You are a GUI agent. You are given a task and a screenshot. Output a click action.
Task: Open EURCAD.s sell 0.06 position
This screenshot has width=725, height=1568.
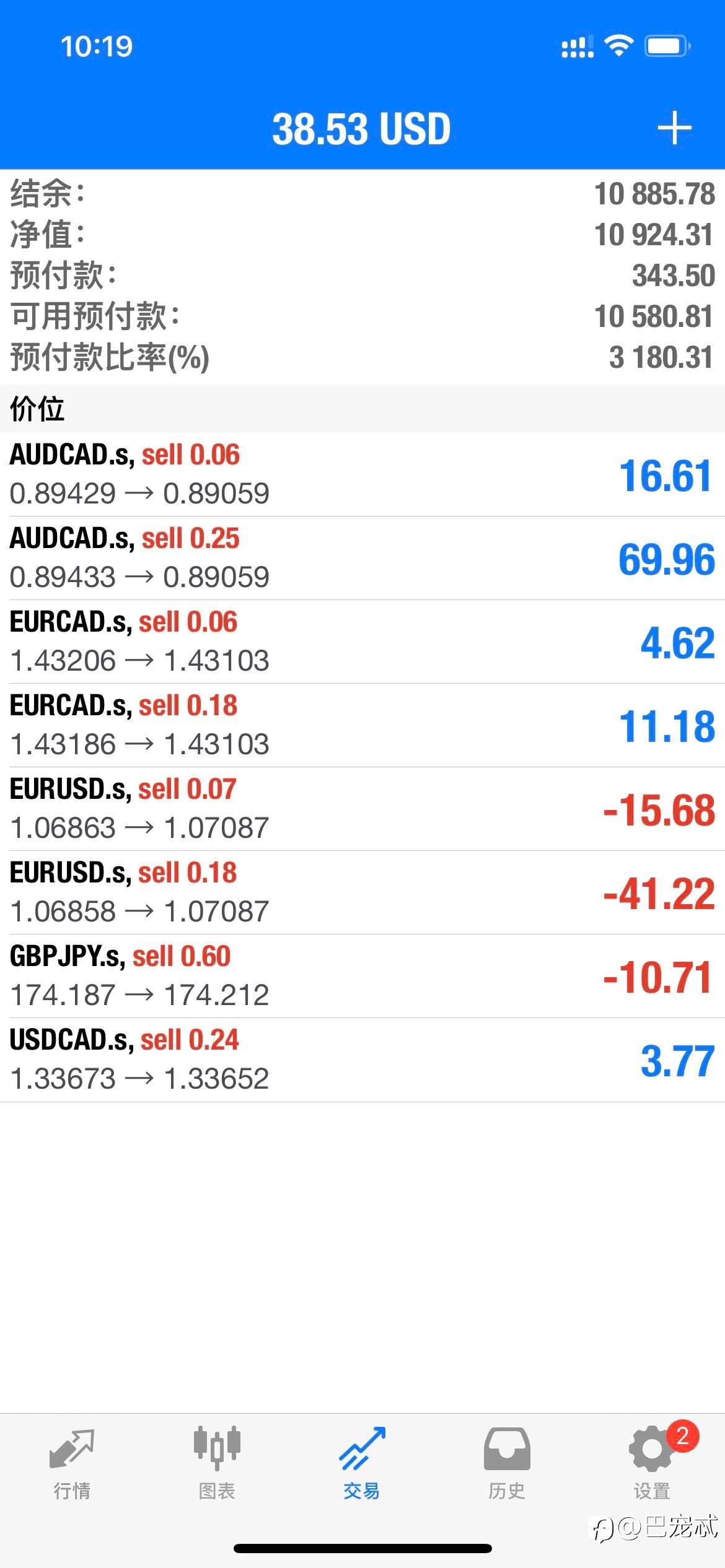tap(362, 642)
